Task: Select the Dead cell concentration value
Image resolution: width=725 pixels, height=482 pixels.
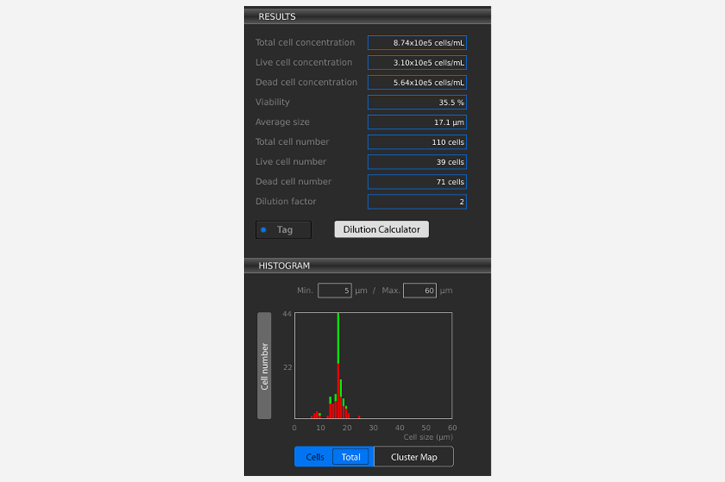Action: pos(417,82)
